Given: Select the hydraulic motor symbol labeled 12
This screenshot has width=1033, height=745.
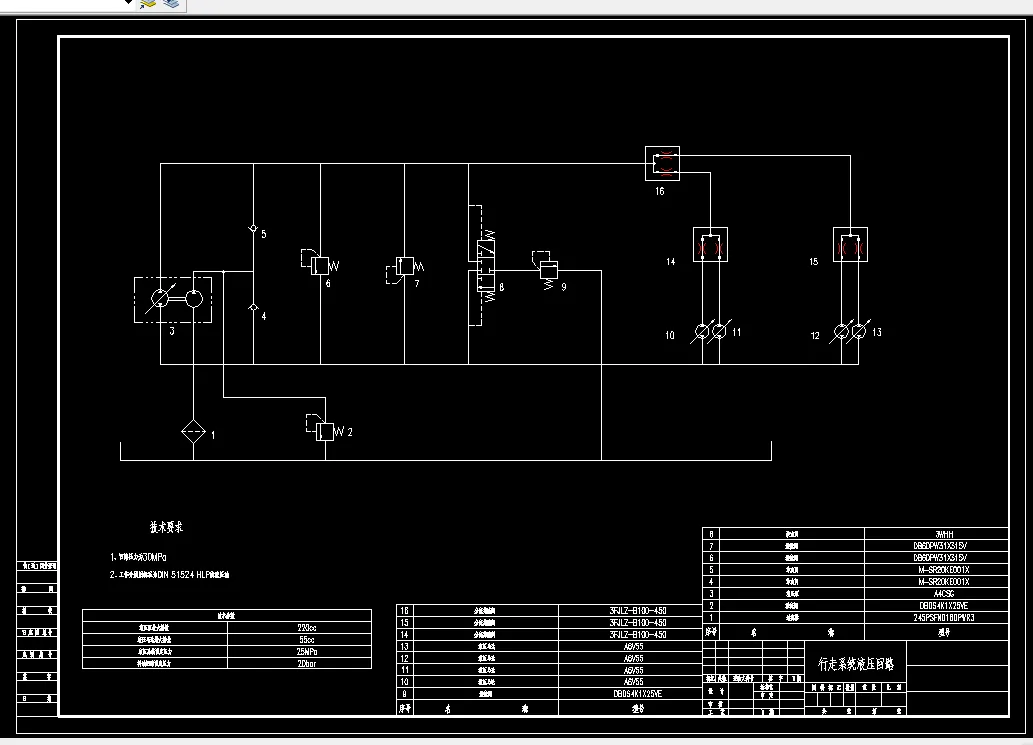Looking at the screenshot, I should (x=841, y=333).
